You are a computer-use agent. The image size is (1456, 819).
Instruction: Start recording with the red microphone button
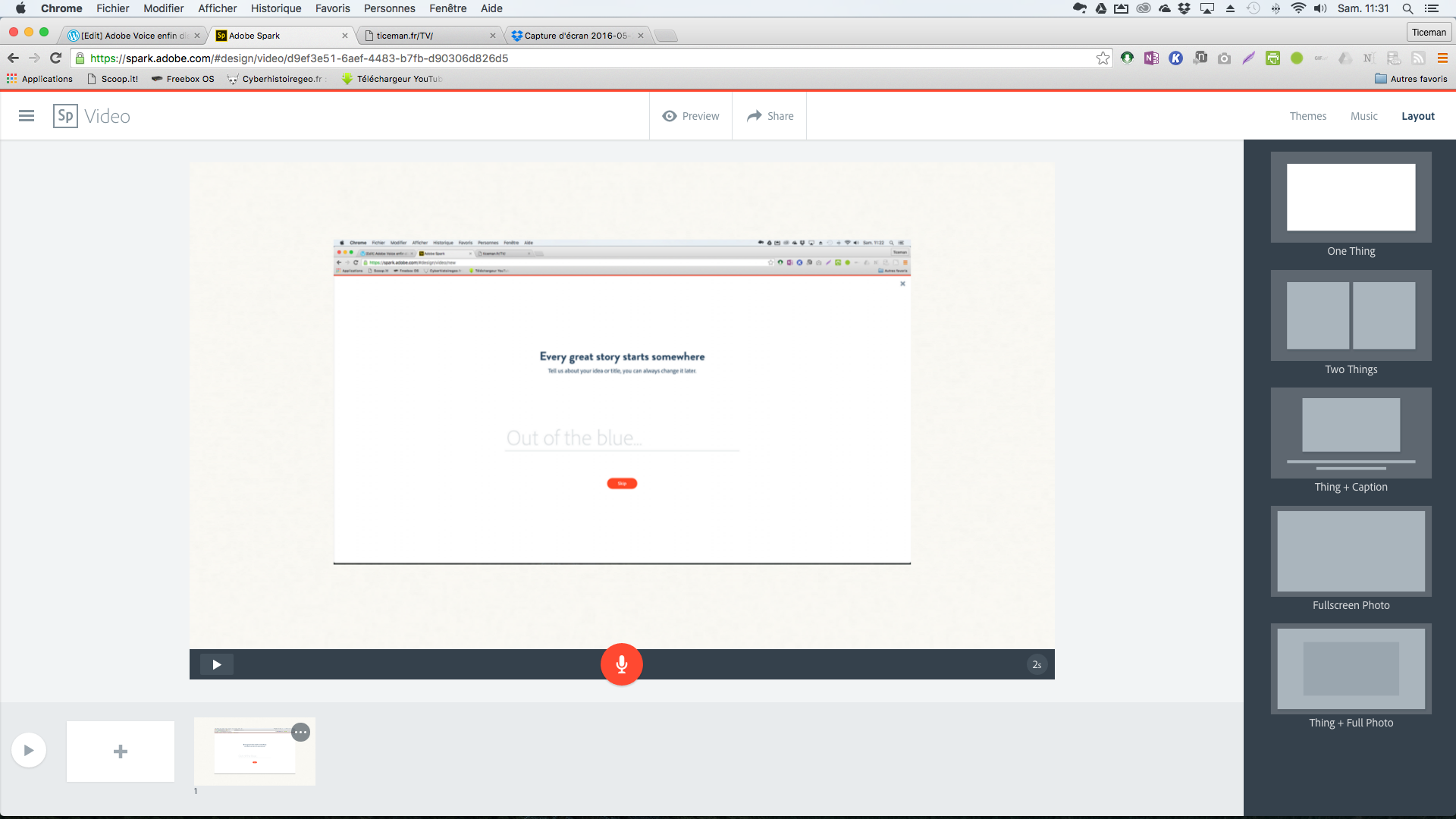pyautogui.click(x=621, y=664)
